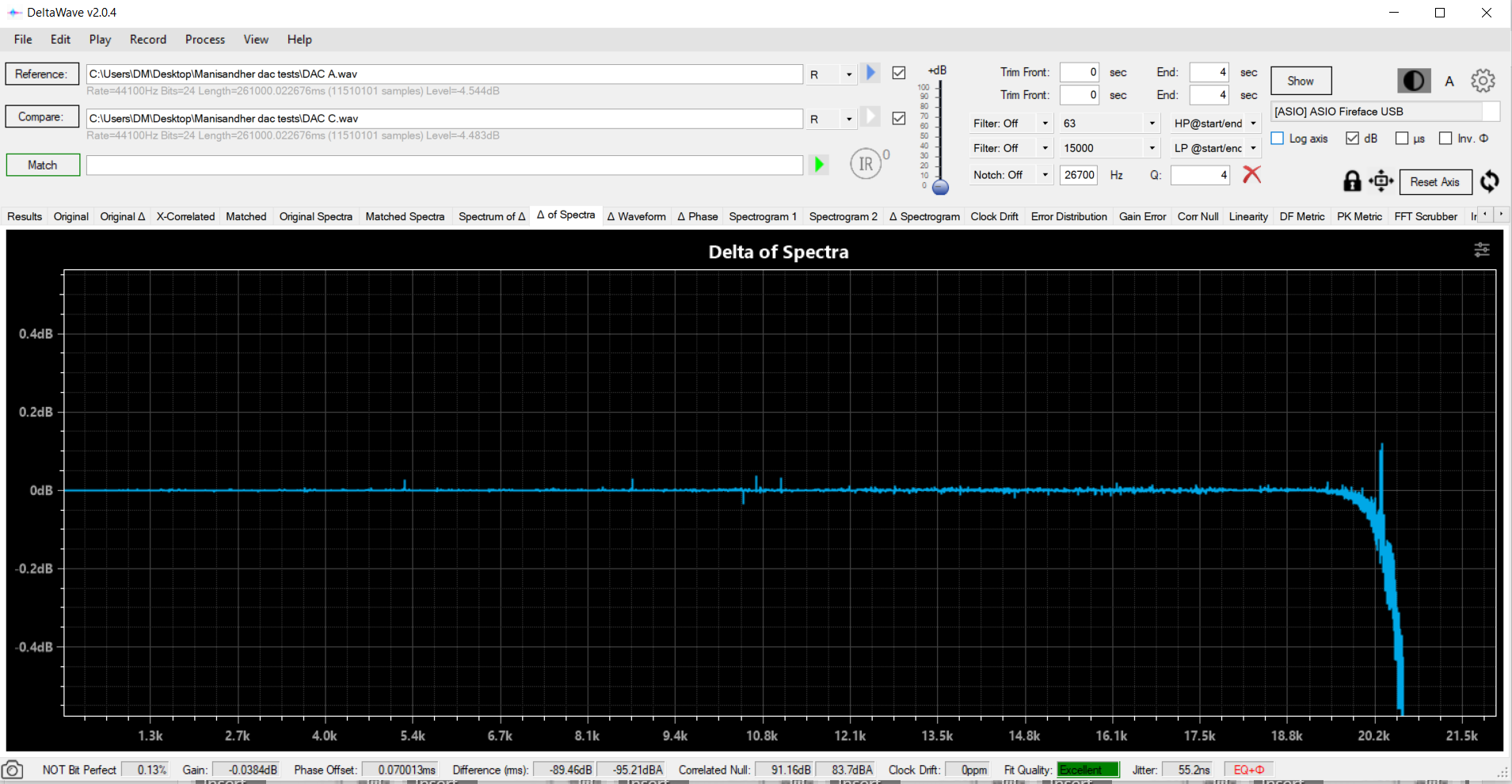
Task: Click the IR impulse response icon
Action: pos(866,164)
